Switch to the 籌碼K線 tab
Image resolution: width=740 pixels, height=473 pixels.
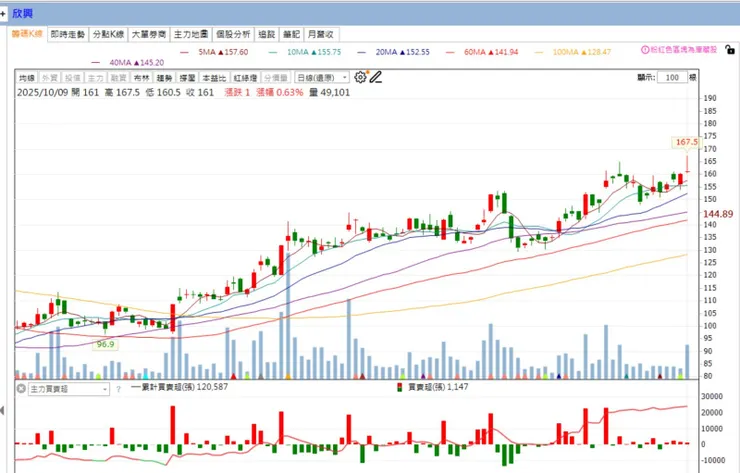tap(27, 34)
